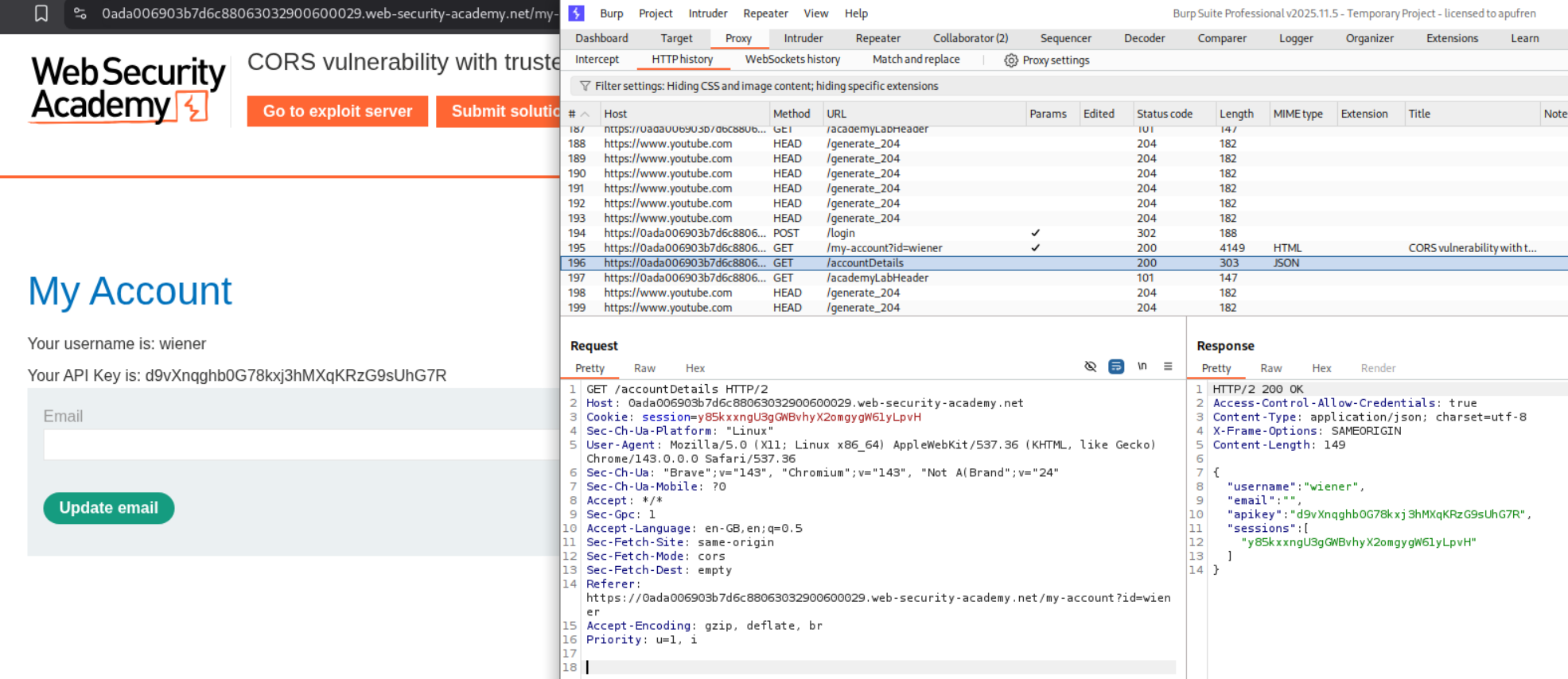Toggle the crossed-eye hide icon in Request
Image resolution: width=1568 pixels, height=679 pixels.
1090,367
